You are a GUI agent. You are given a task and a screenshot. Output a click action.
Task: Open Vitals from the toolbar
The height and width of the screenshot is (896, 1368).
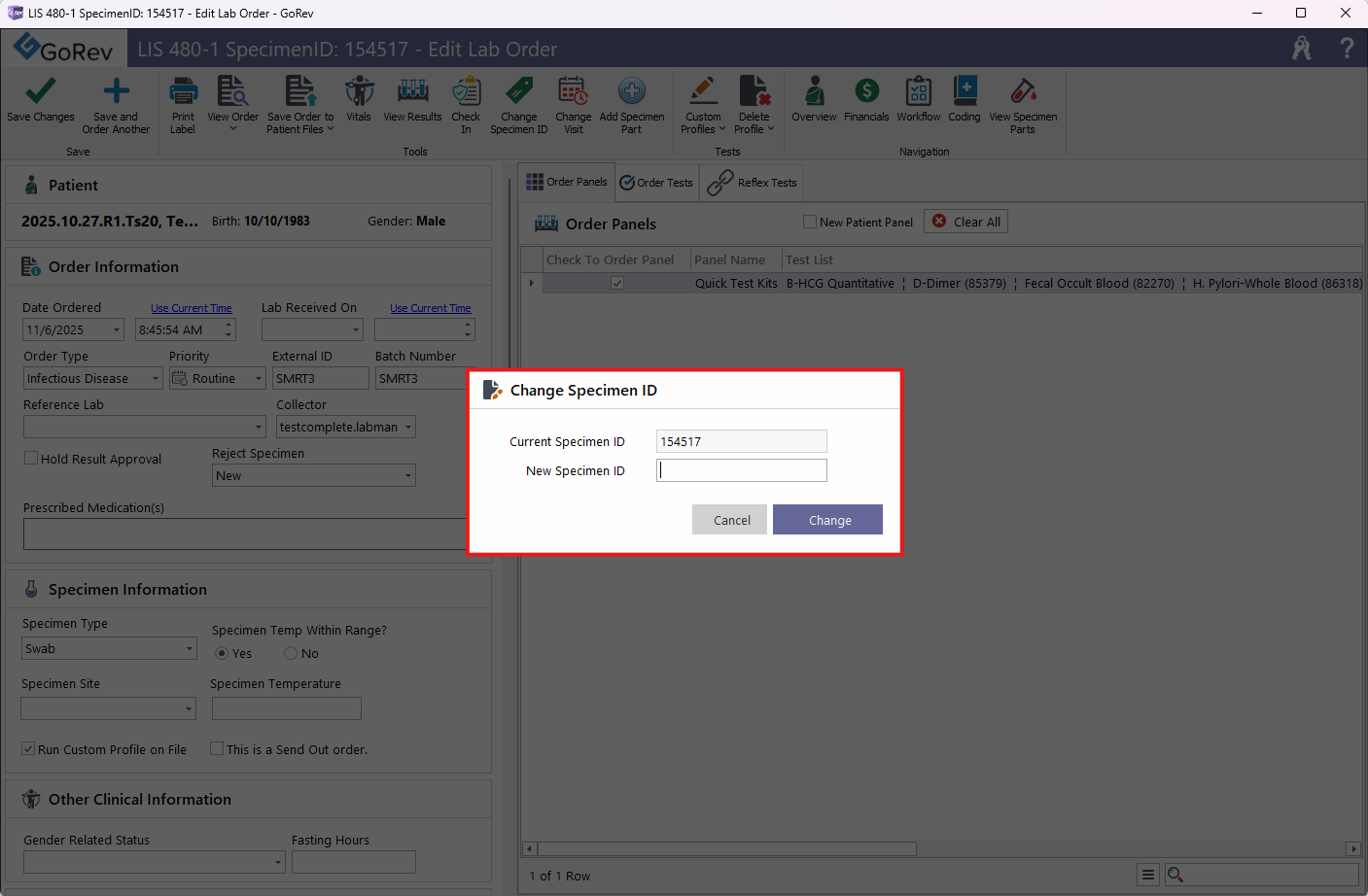[359, 92]
